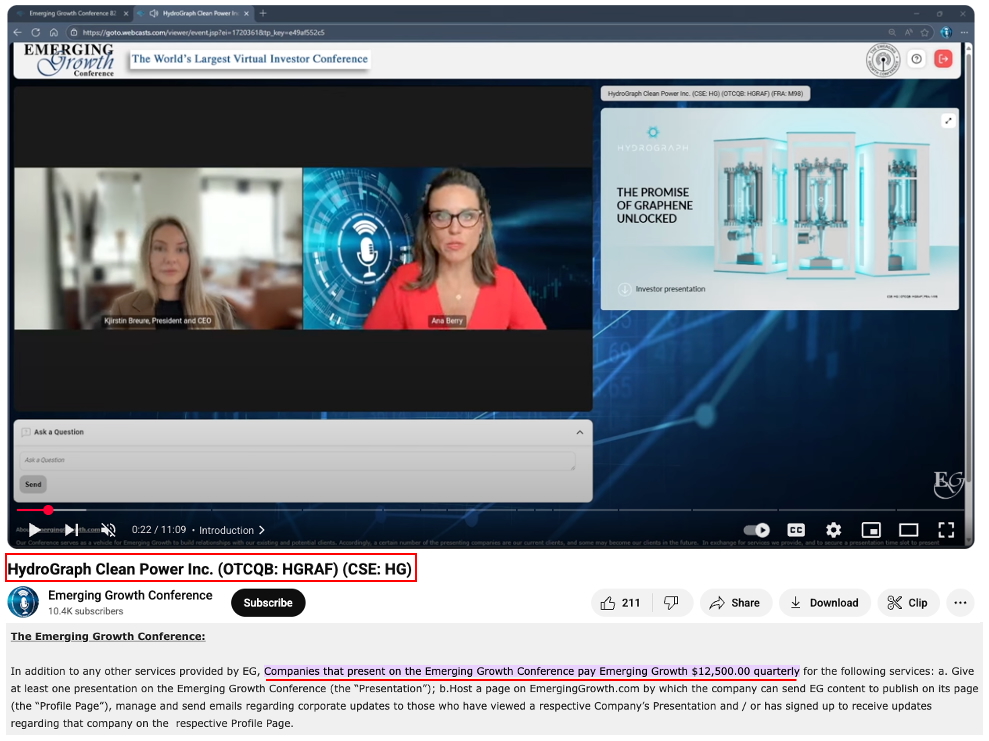Viewport: 989px width, 741px height.
Task: Enter full screen mode
Action: 946,530
